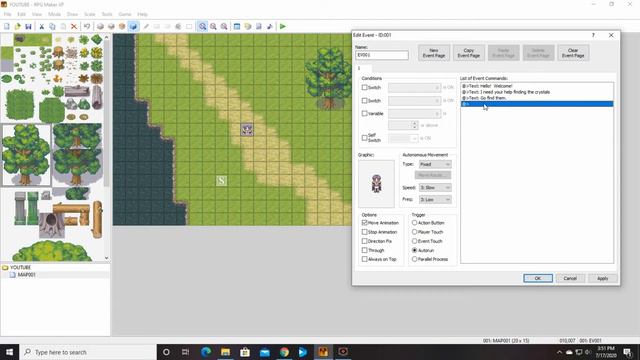Select the second map layer icon
Screen dimensions: 640x360
(111, 27)
